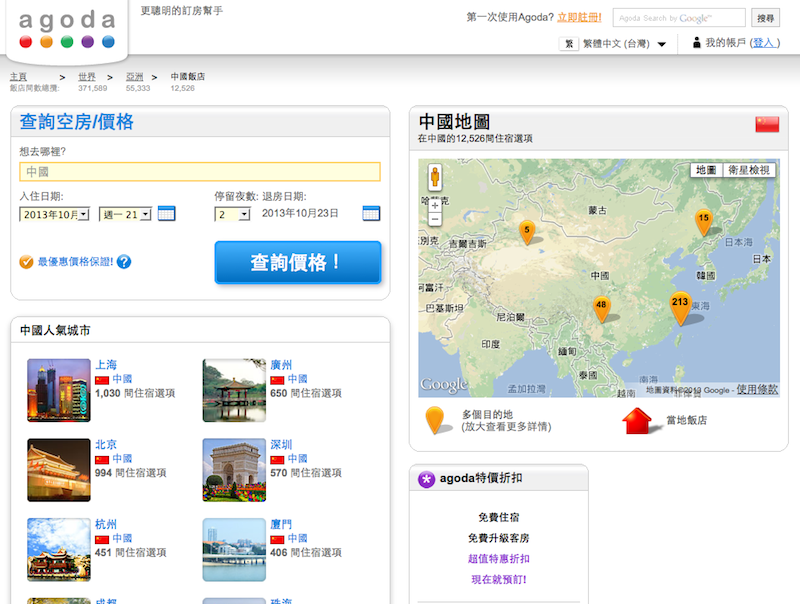Screen dimensions: 800x604
Task: Switch map to 衛星檢視 view
Action: (x=749, y=170)
